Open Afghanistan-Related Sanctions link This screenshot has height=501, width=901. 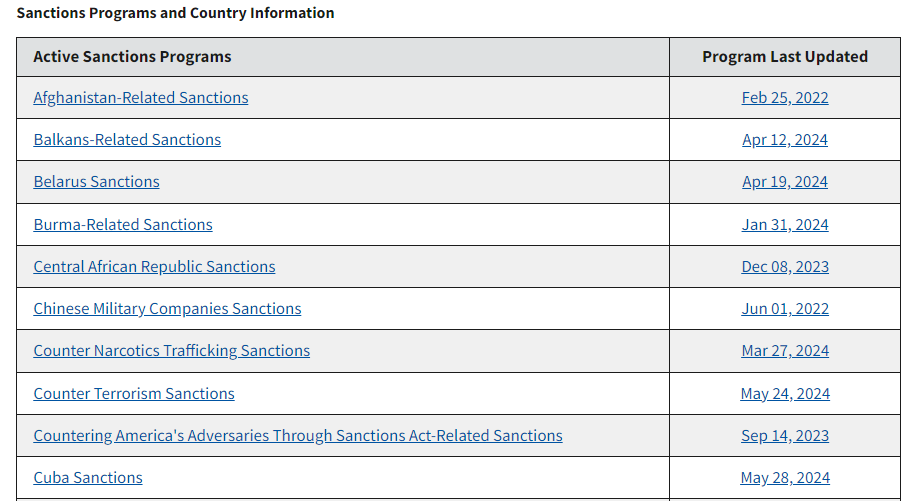[x=141, y=98]
